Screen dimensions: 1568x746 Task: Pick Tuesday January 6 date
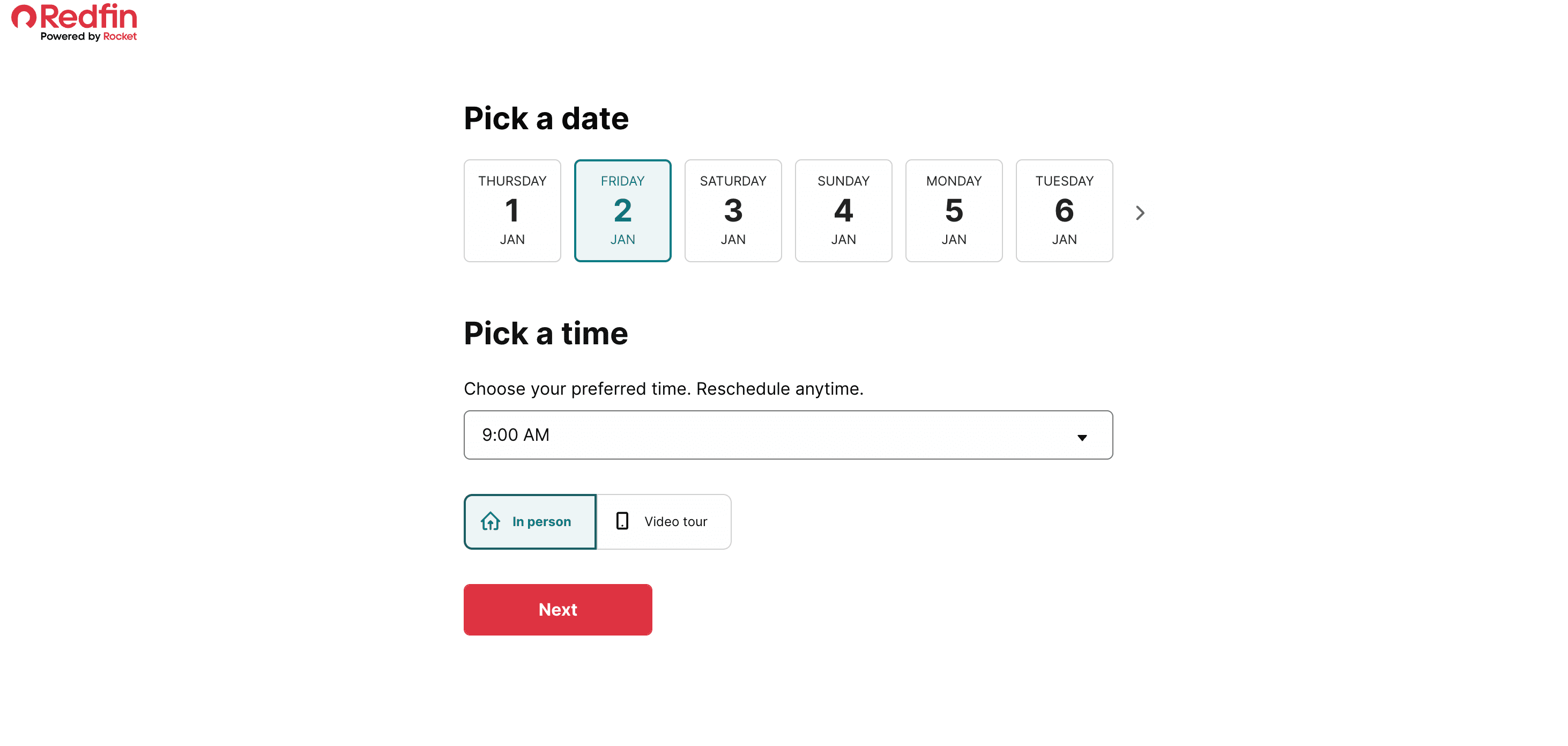[1064, 211]
